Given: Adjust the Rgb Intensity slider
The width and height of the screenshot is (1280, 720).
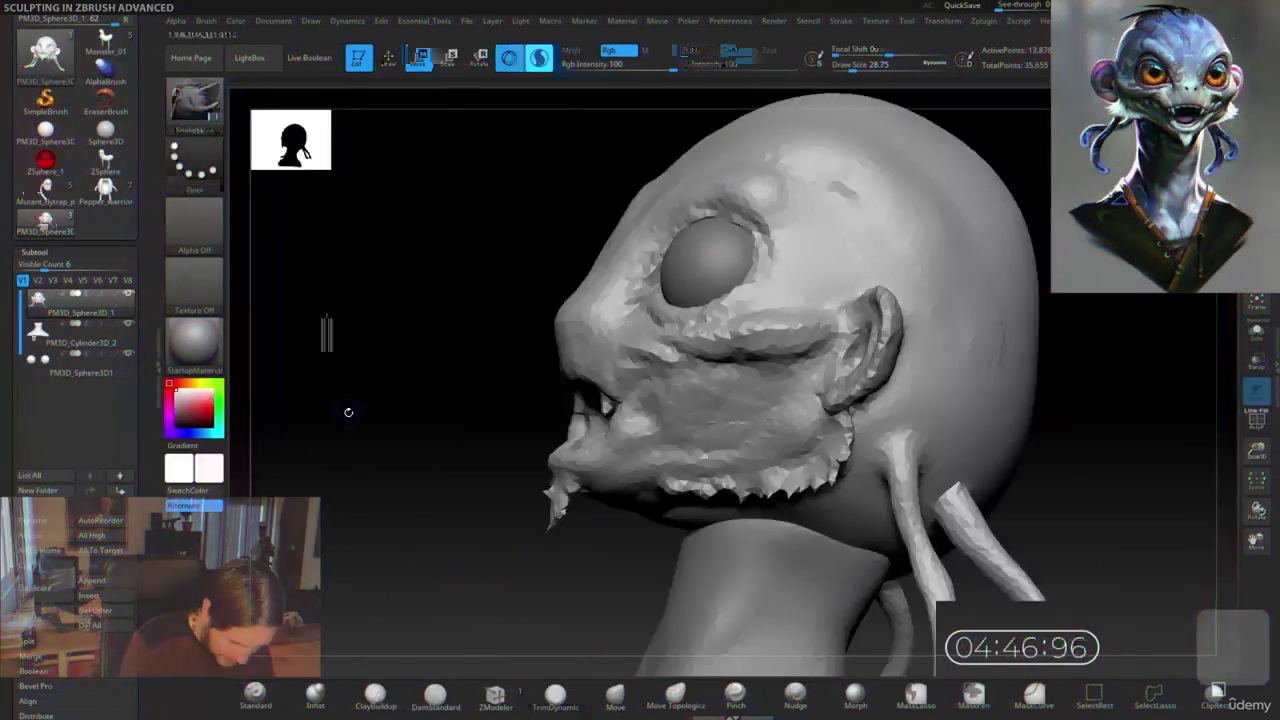Looking at the screenshot, I should [x=618, y=64].
